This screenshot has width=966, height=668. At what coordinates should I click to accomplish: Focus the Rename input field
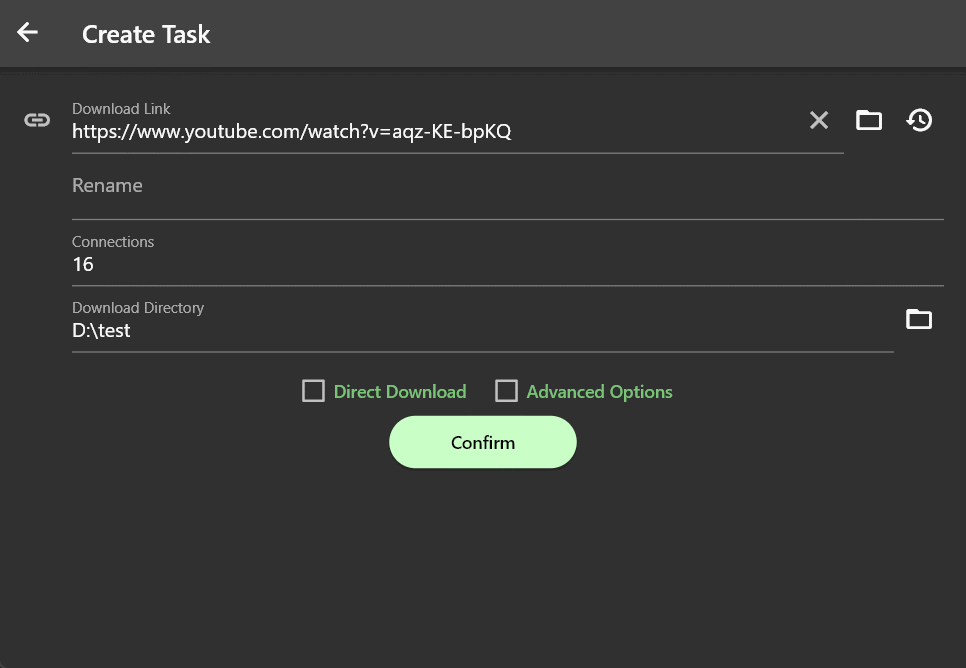coord(500,187)
